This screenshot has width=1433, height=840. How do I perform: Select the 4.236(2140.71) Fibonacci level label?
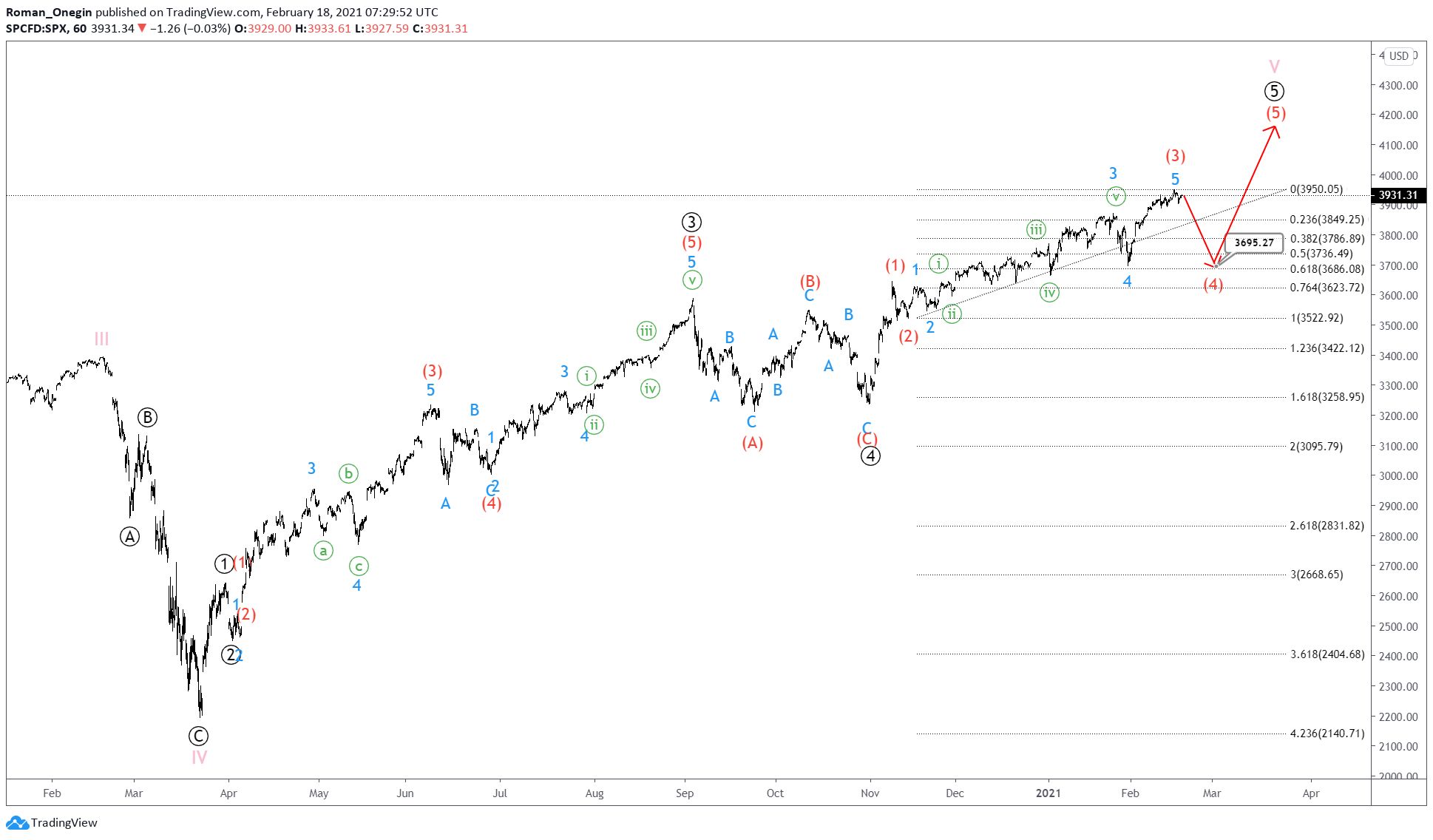point(1327,734)
